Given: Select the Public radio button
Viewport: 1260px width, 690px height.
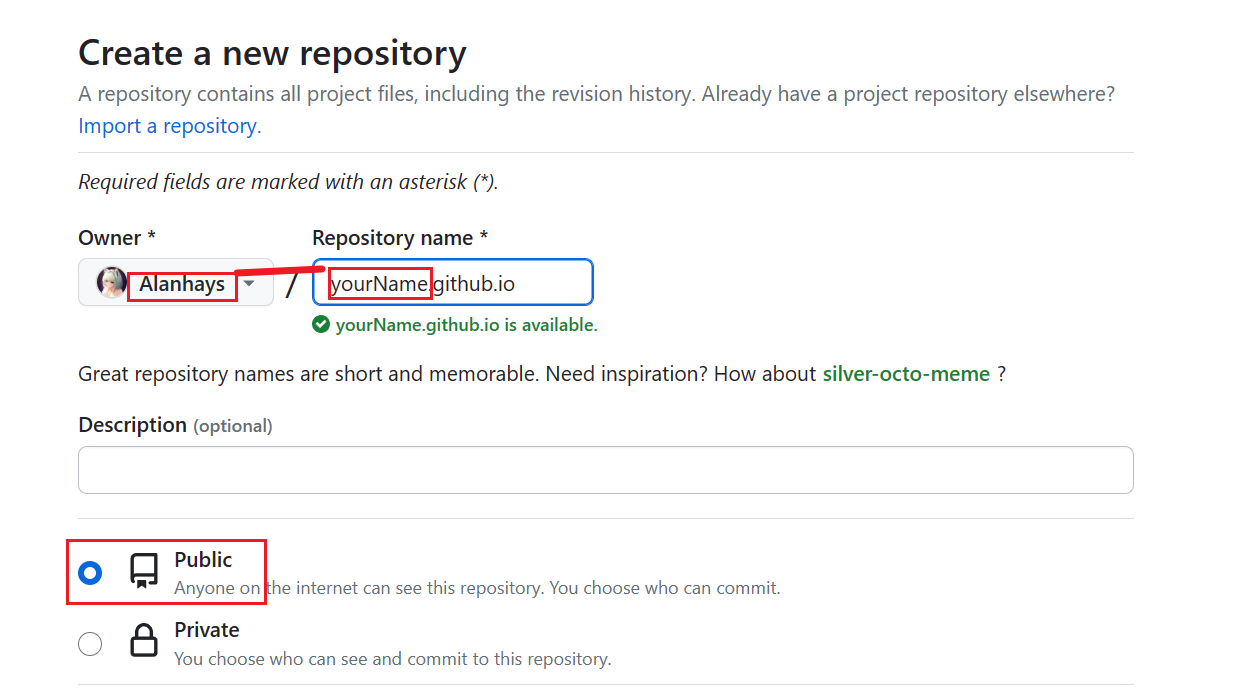Looking at the screenshot, I should coord(90,573).
